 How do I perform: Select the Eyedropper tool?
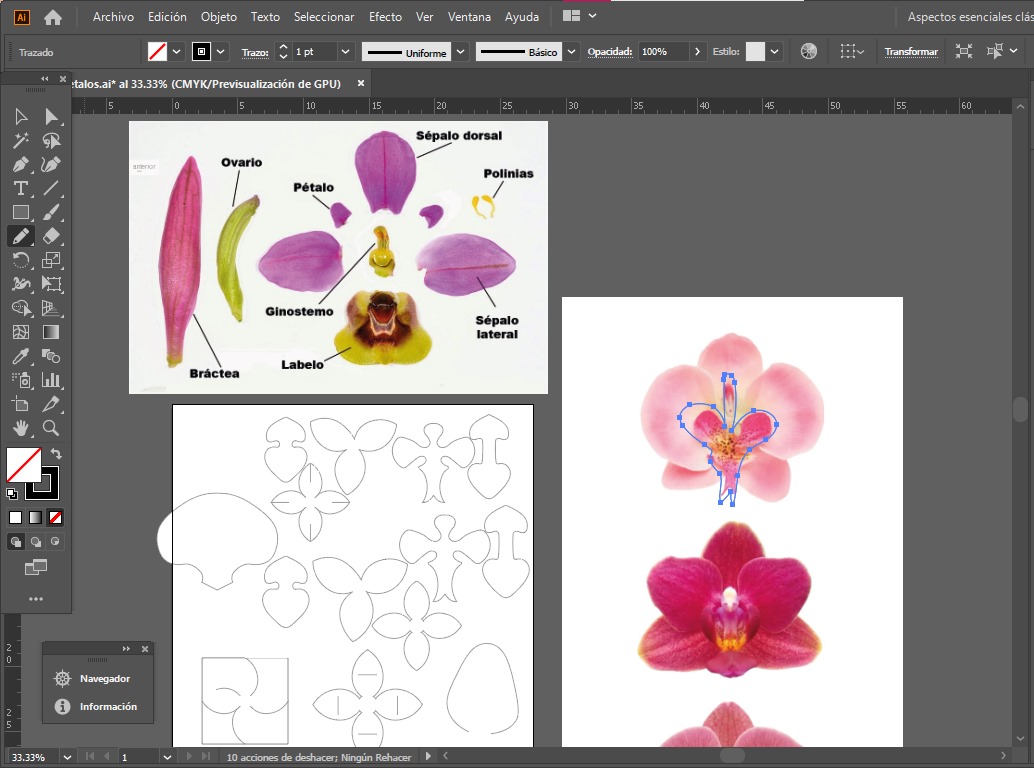pos(20,357)
